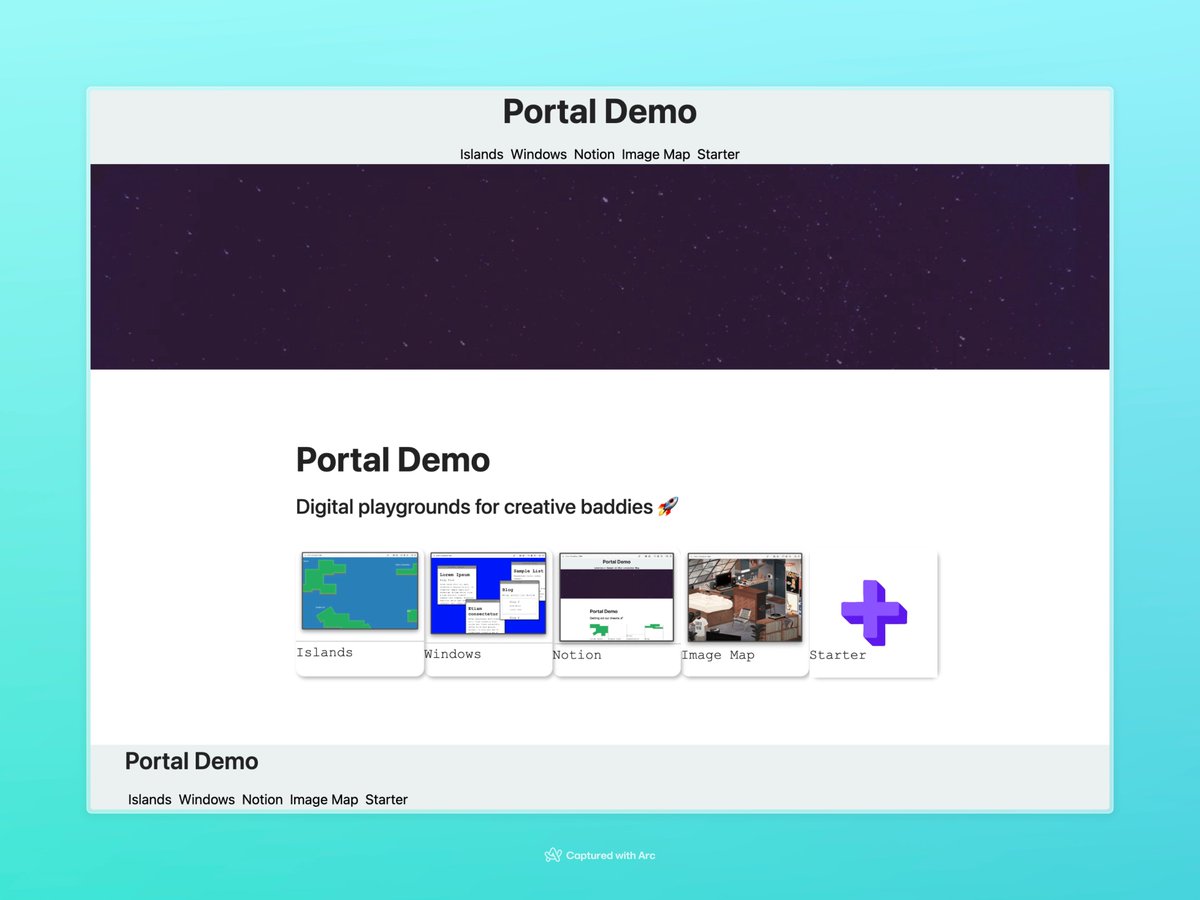Image resolution: width=1200 pixels, height=900 pixels.
Task: Click the purple plus Starter icon
Action: [874, 612]
